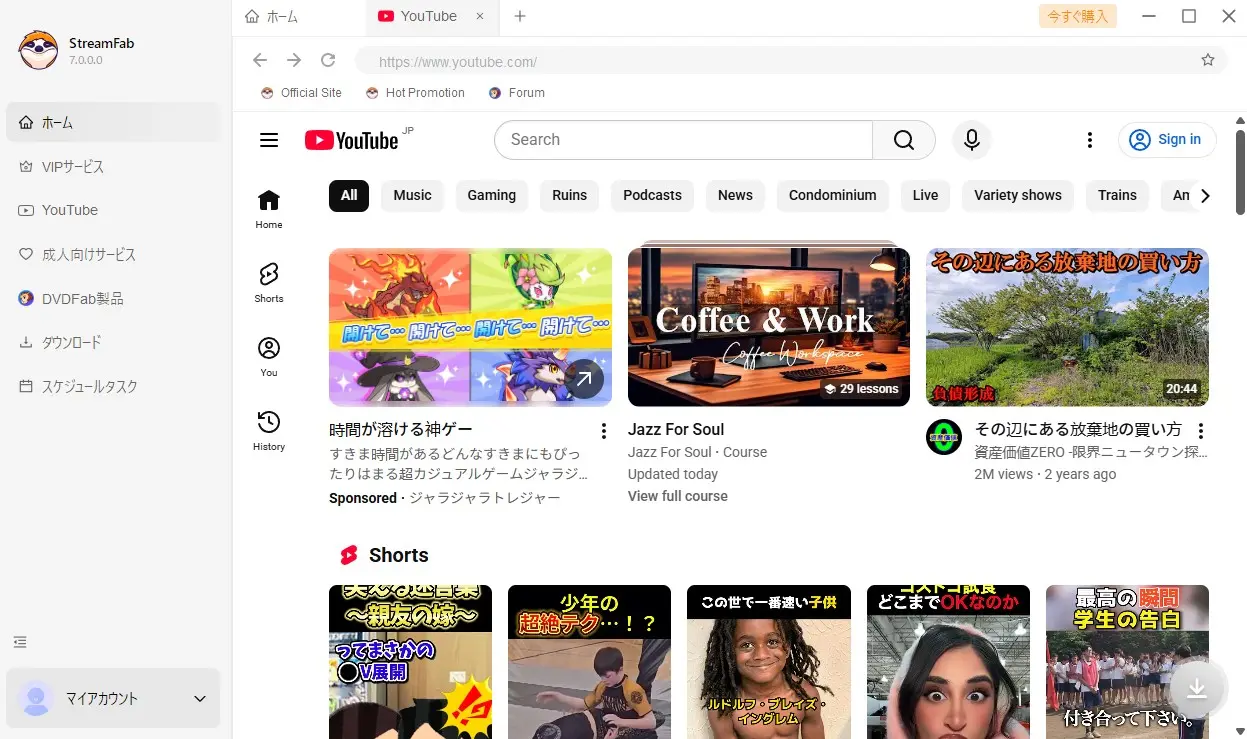The image size is (1247, 739).
Task: Start a voice search with the microphone icon
Action: click(x=970, y=140)
